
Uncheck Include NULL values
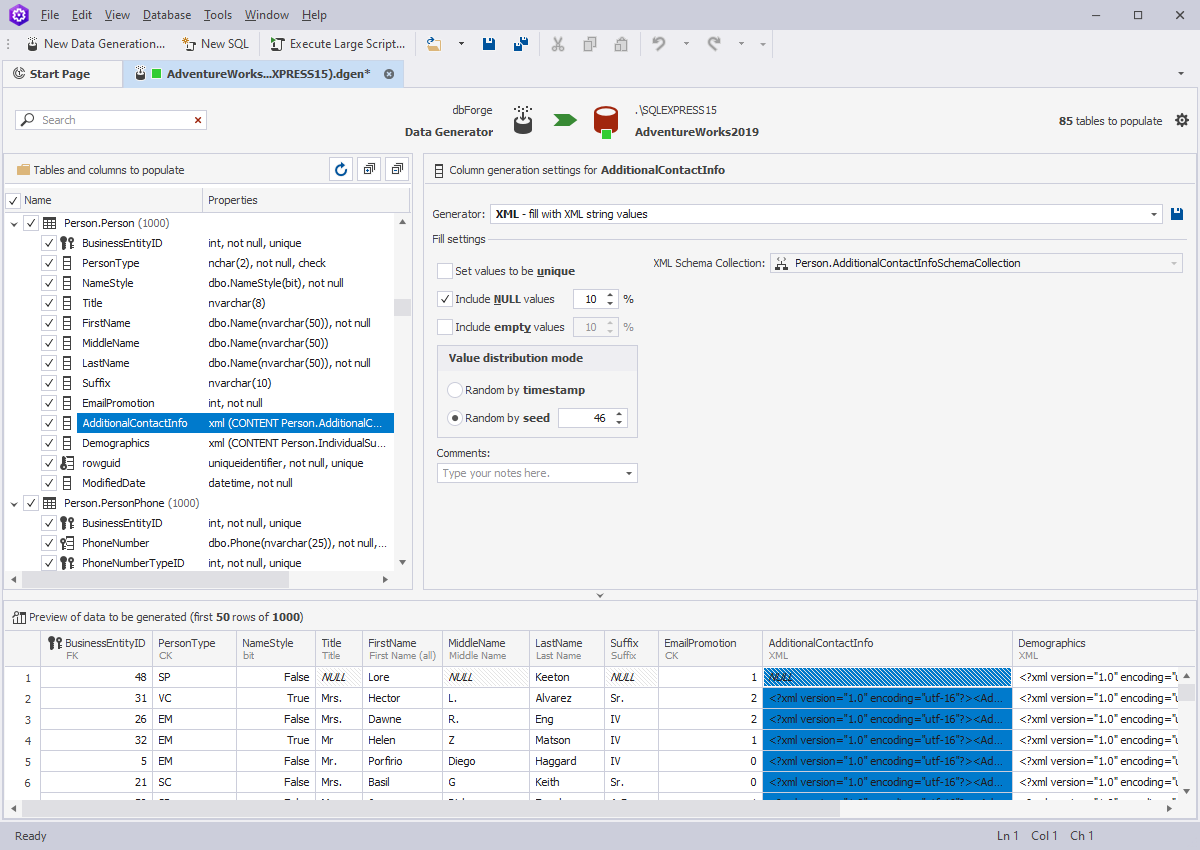(x=444, y=298)
